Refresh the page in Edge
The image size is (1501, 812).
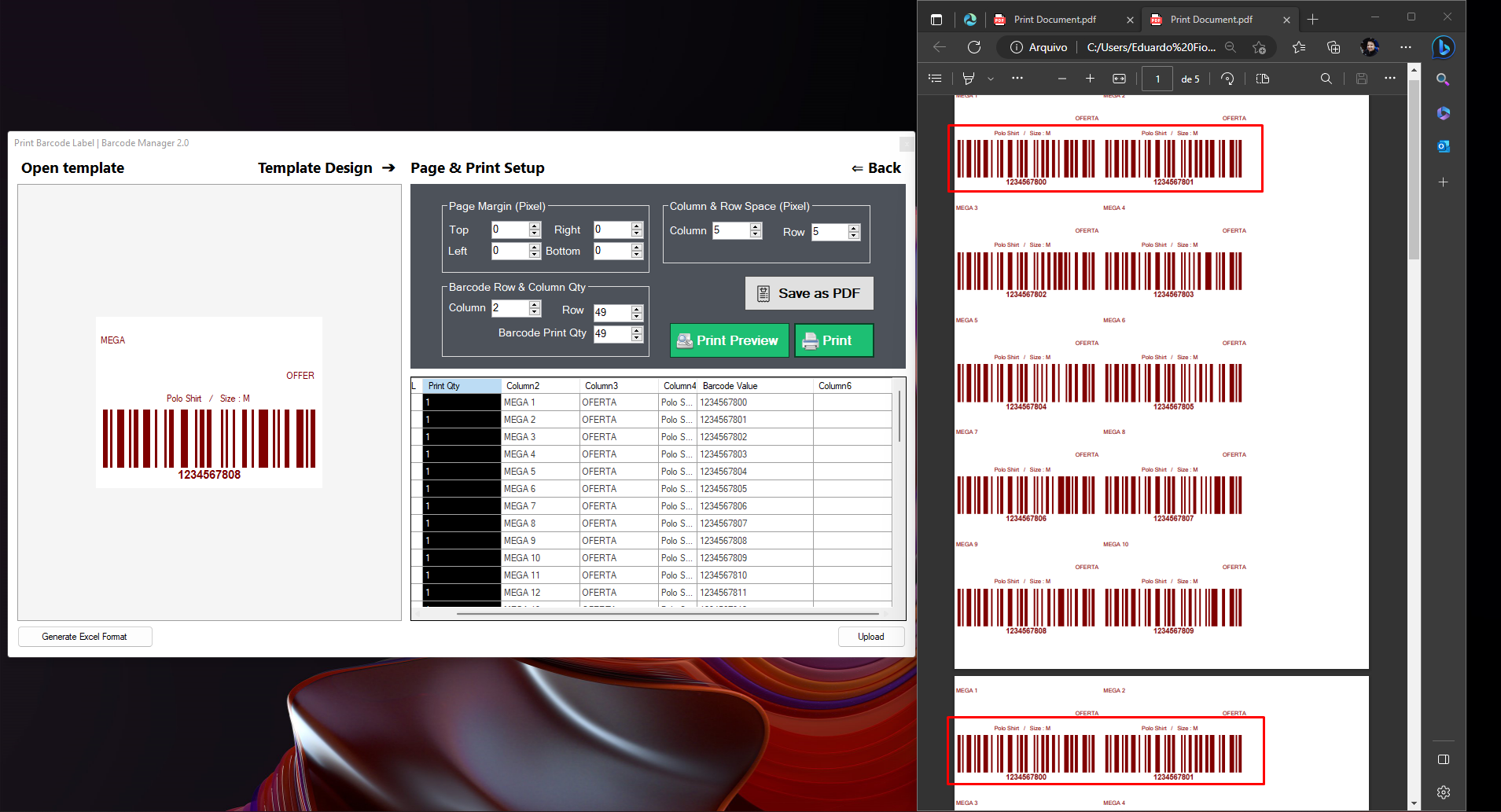[x=974, y=47]
